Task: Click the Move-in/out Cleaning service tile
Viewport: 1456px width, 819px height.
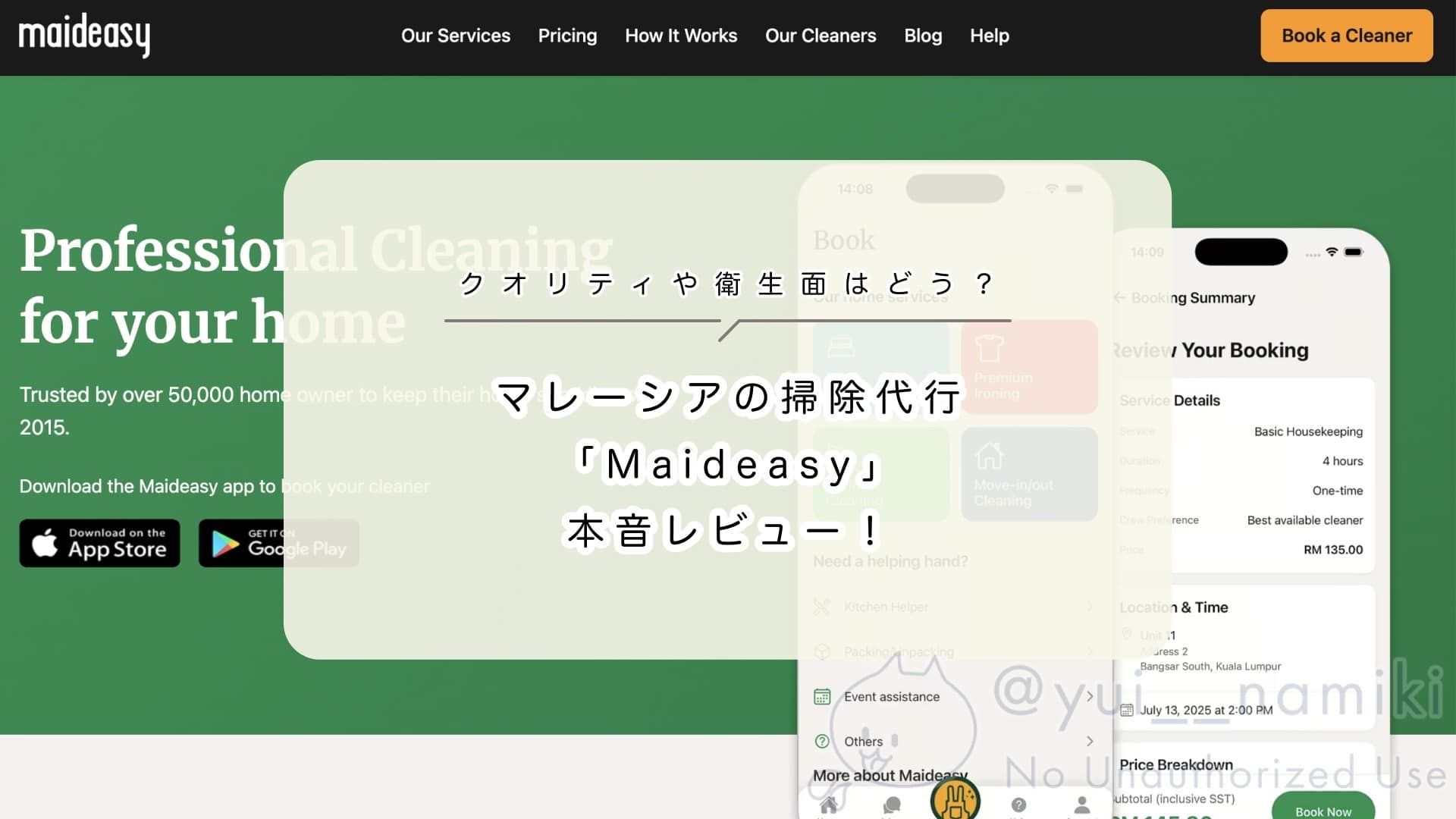Action: [x=1029, y=474]
